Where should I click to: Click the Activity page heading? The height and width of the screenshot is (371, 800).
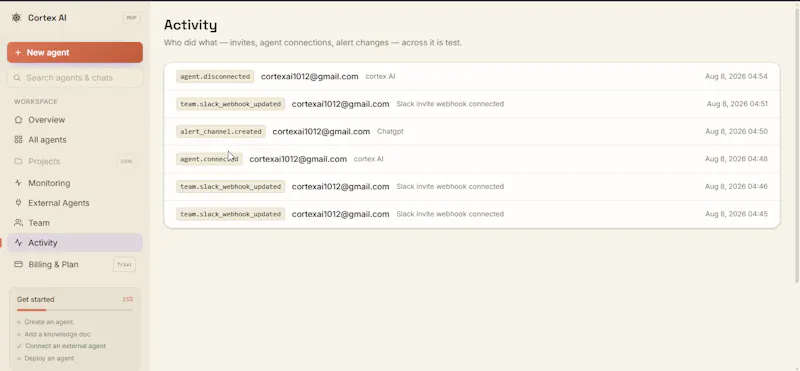[190, 25]
